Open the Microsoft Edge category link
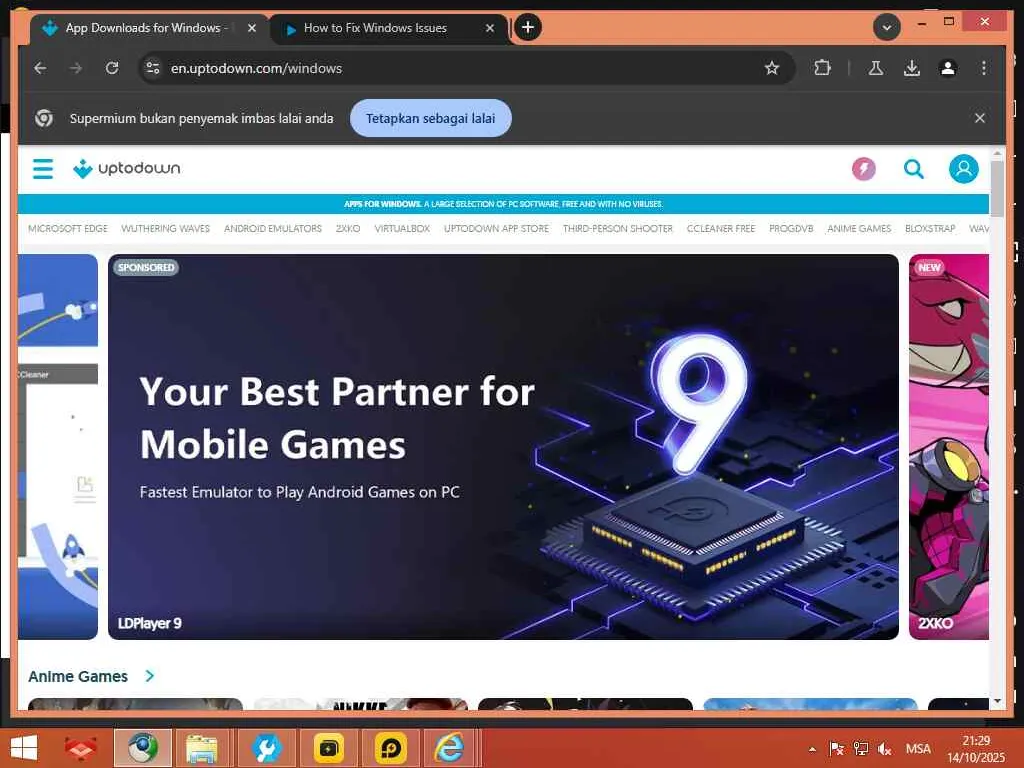This screenshot has height=768, width=1024. [68, 229]
